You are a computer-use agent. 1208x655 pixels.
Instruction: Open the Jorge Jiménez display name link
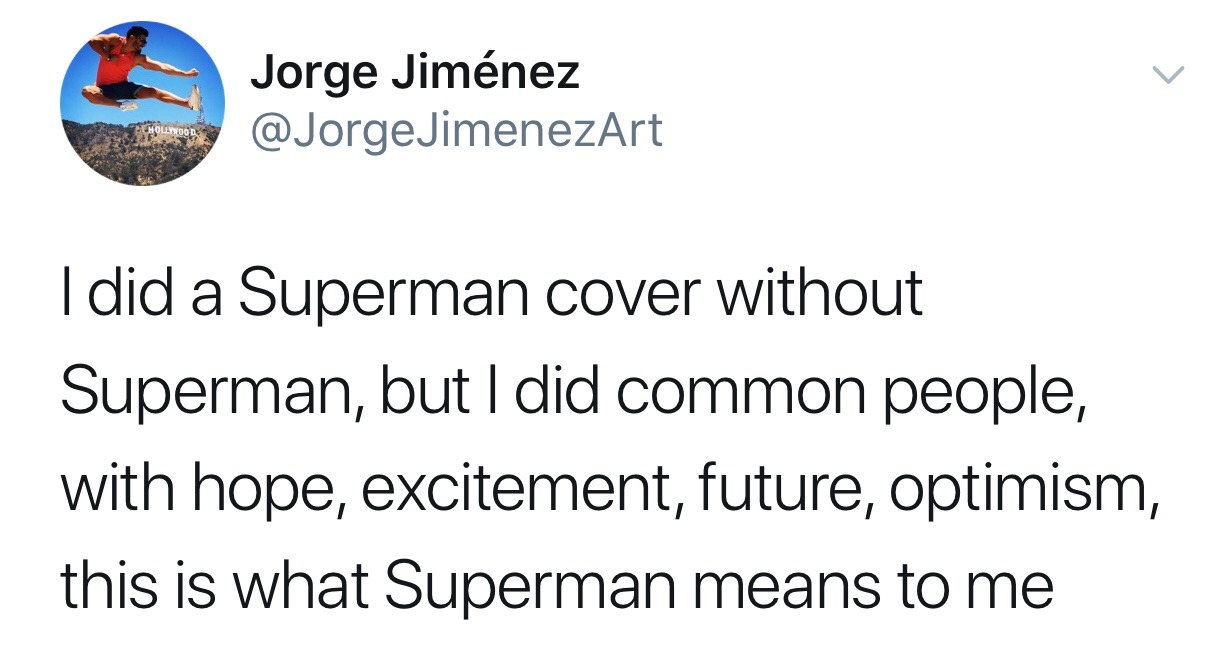click(x=414, y=73)
